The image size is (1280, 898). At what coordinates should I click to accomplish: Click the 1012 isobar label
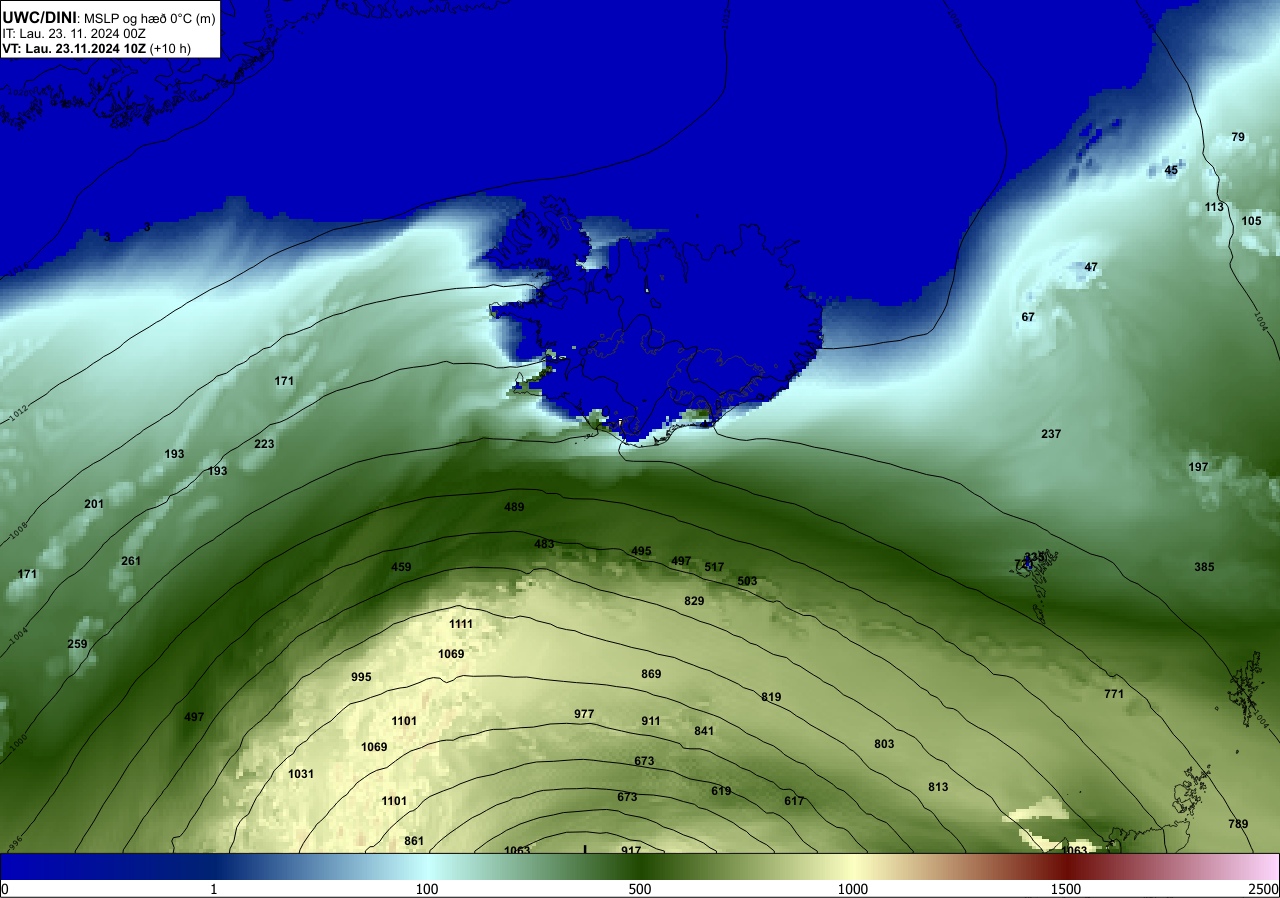[x=21, y=413]
